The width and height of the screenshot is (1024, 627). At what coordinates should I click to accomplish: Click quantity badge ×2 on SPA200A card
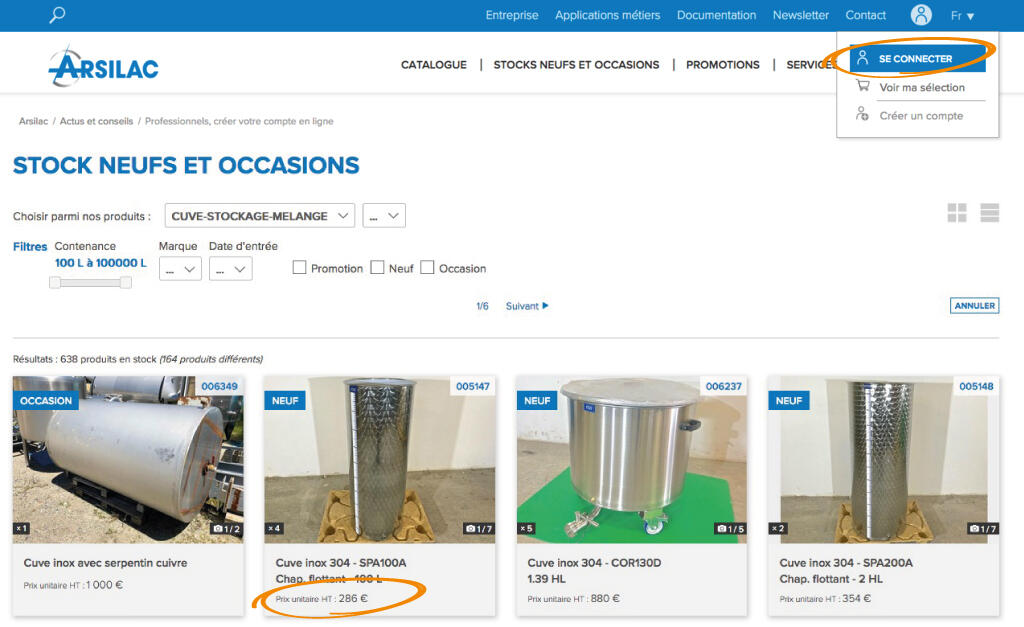pos(778,528)
